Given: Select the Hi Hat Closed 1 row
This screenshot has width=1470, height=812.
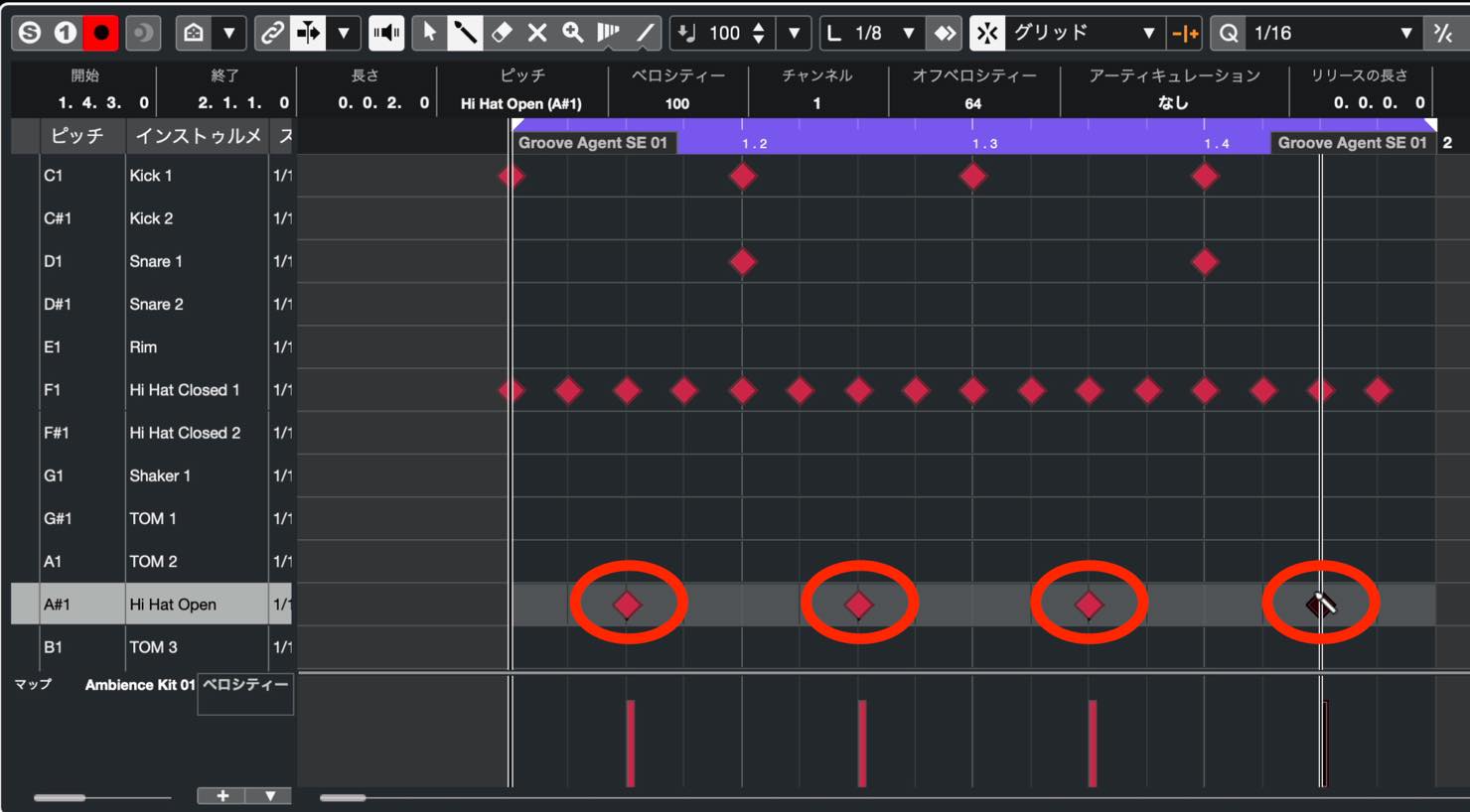Looking at the screenshot, I should [151, 390].
